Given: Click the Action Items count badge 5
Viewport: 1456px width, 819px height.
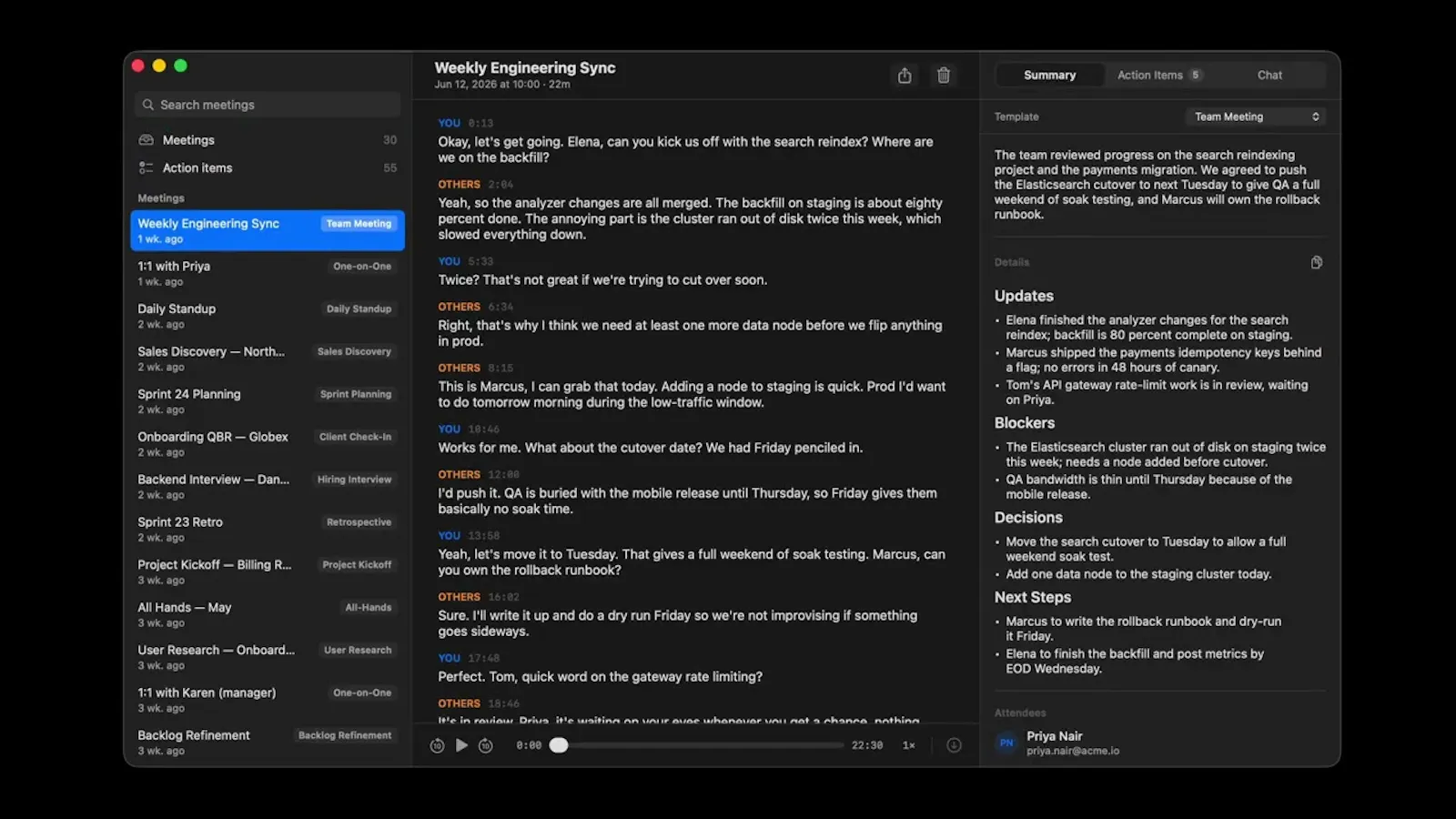Looking at the screenshot, I should point(1195,76).
